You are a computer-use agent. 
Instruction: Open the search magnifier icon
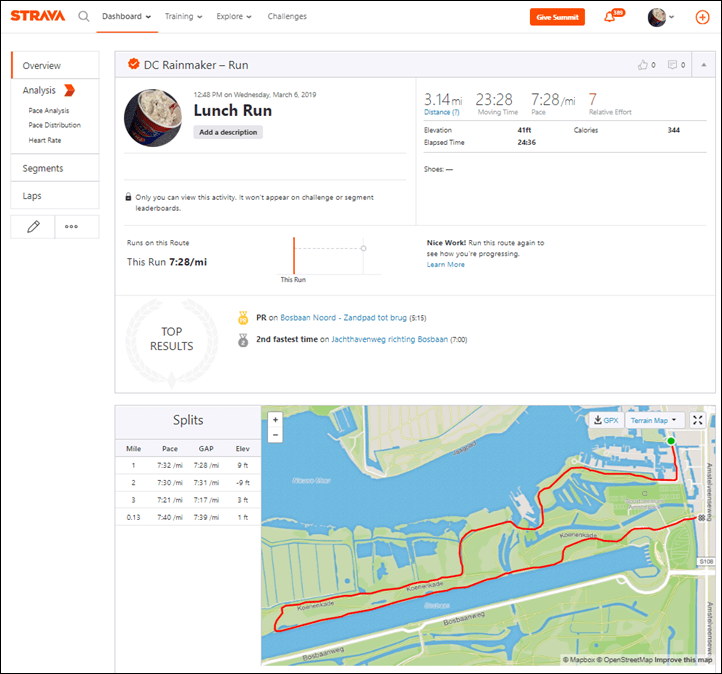pos(83,17)
